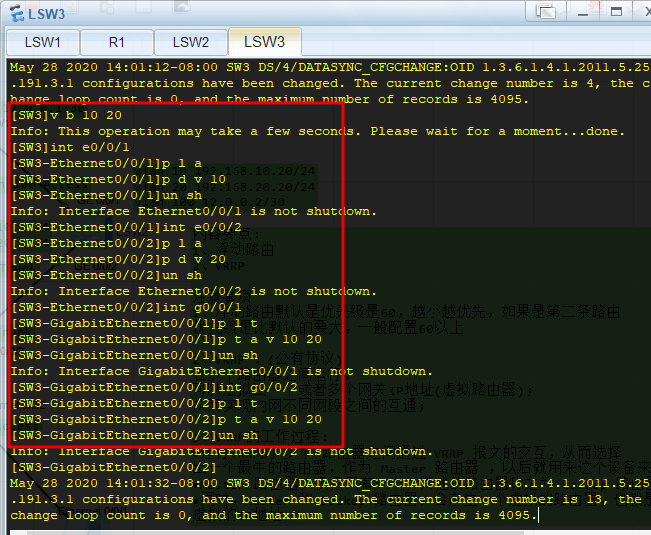651x535 pixels.
Task: Click the 'Ethernet0/0/2]p d v 20' line
Action: pyautogui.click(x=118, y=259)
